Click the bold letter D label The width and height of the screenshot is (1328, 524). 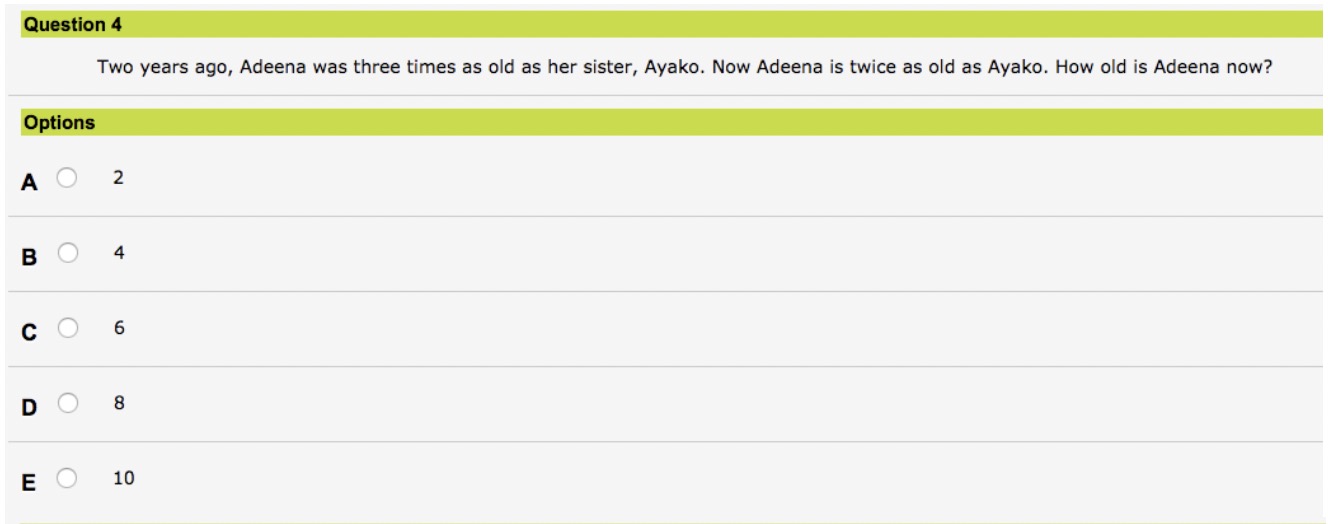point(30,407)
